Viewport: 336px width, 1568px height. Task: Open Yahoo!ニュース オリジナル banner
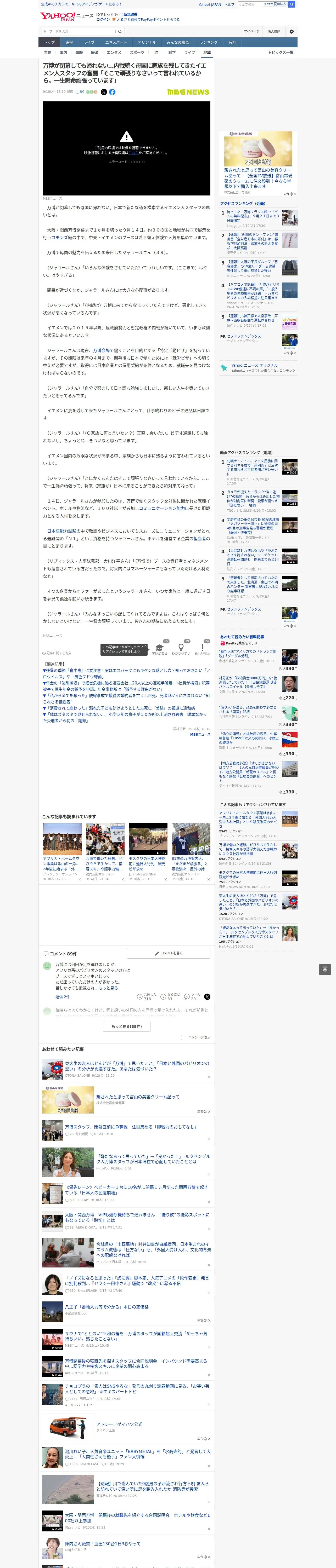point(258,368)
